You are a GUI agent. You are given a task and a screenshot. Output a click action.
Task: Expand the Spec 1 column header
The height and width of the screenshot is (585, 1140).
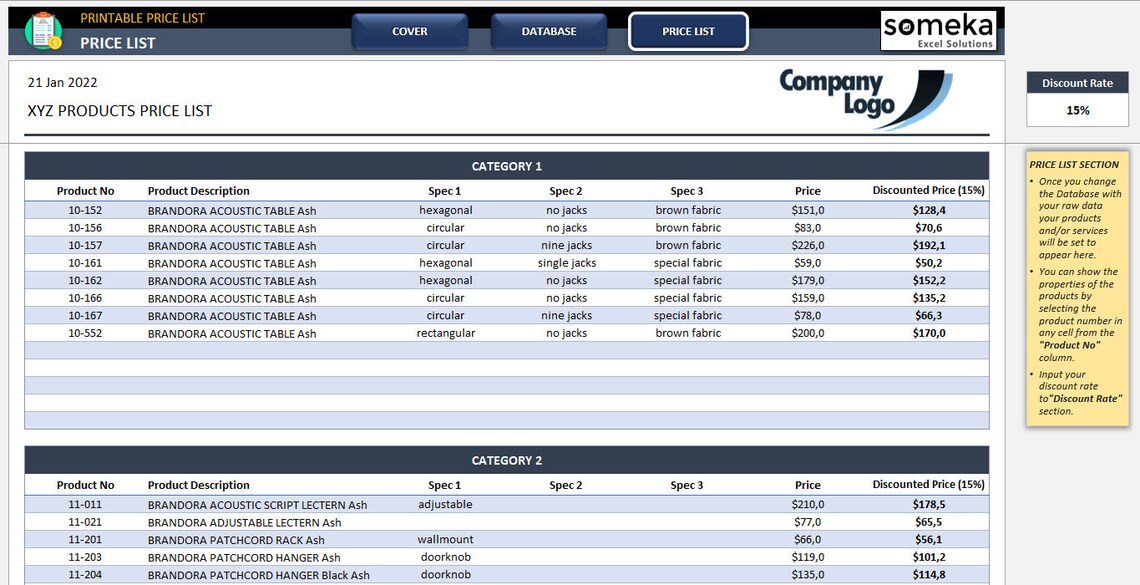[x=445, y=190]
